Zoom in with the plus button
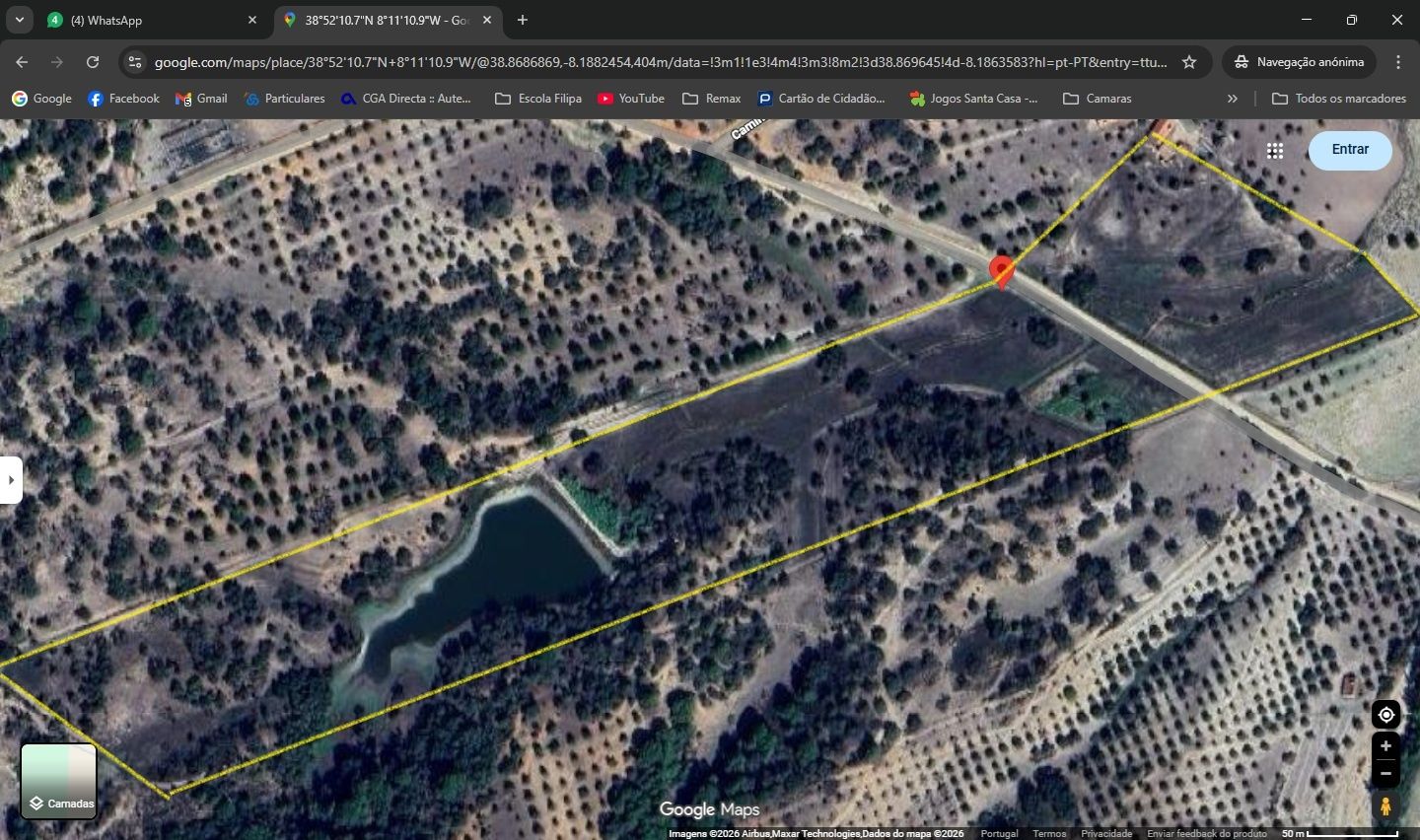1420x840 pixels. [1385, 746]
